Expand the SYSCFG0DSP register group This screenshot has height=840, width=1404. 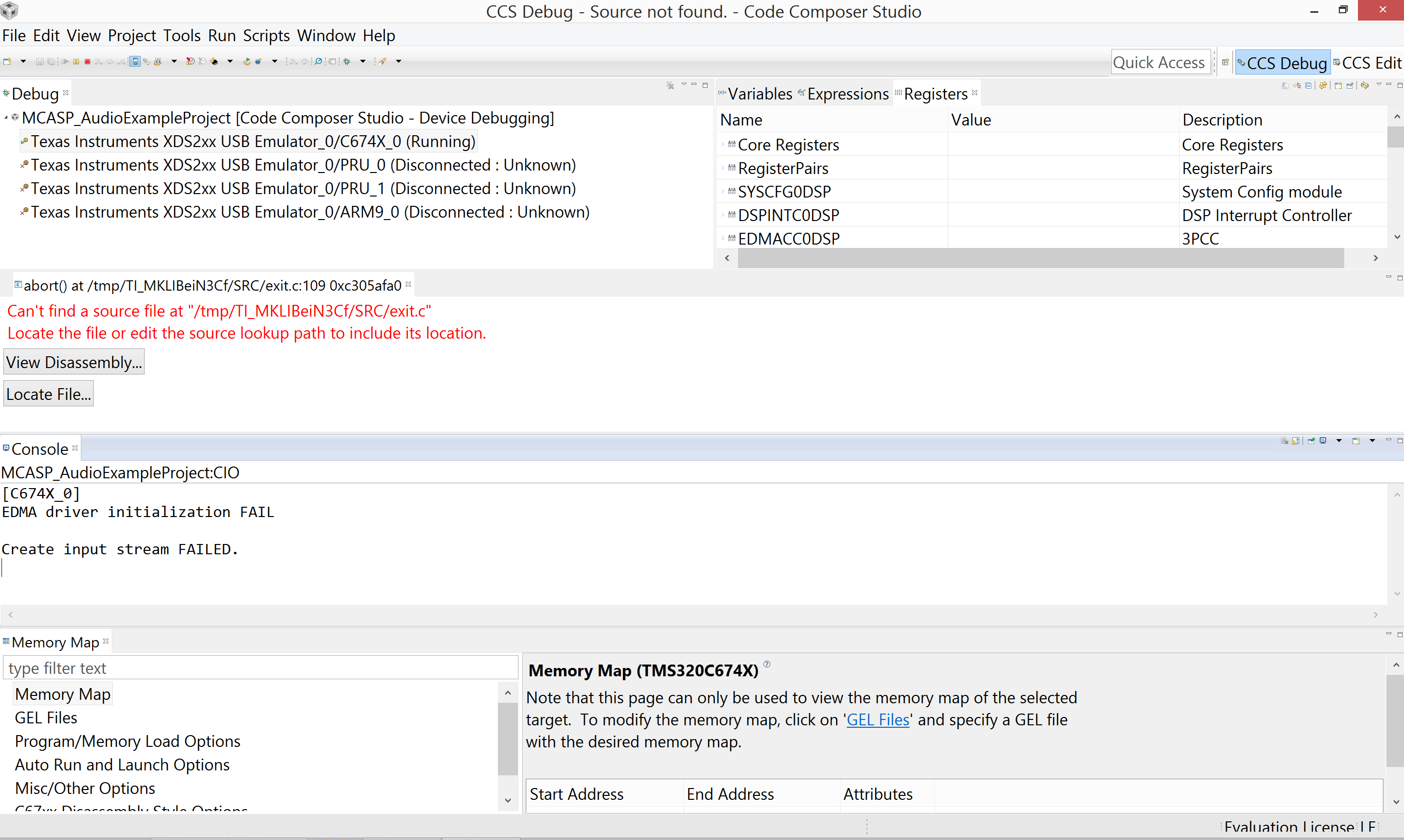(723, 192)
